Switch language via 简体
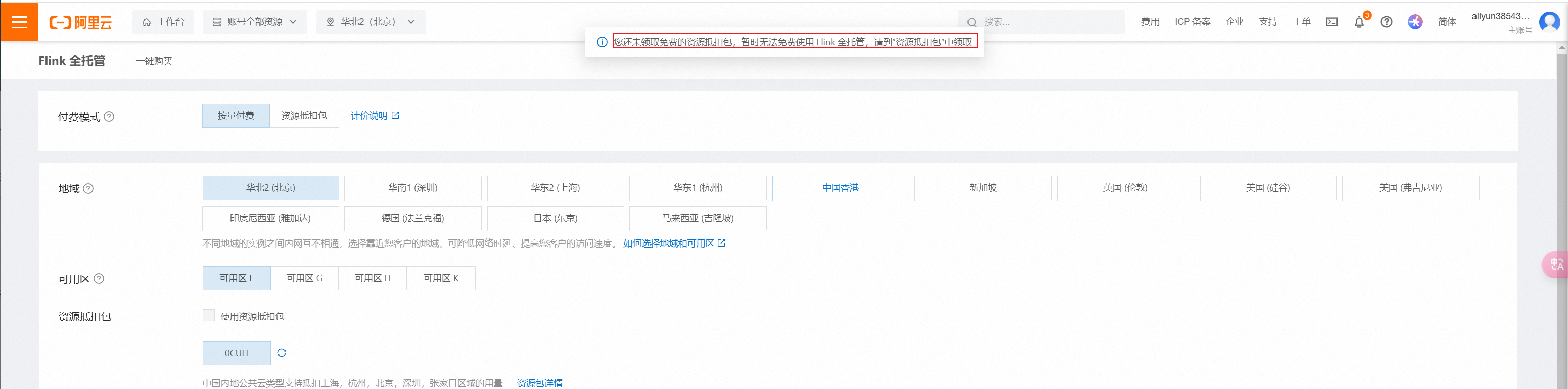The height and width of the screenshot is (389, 1568). 1447,22
